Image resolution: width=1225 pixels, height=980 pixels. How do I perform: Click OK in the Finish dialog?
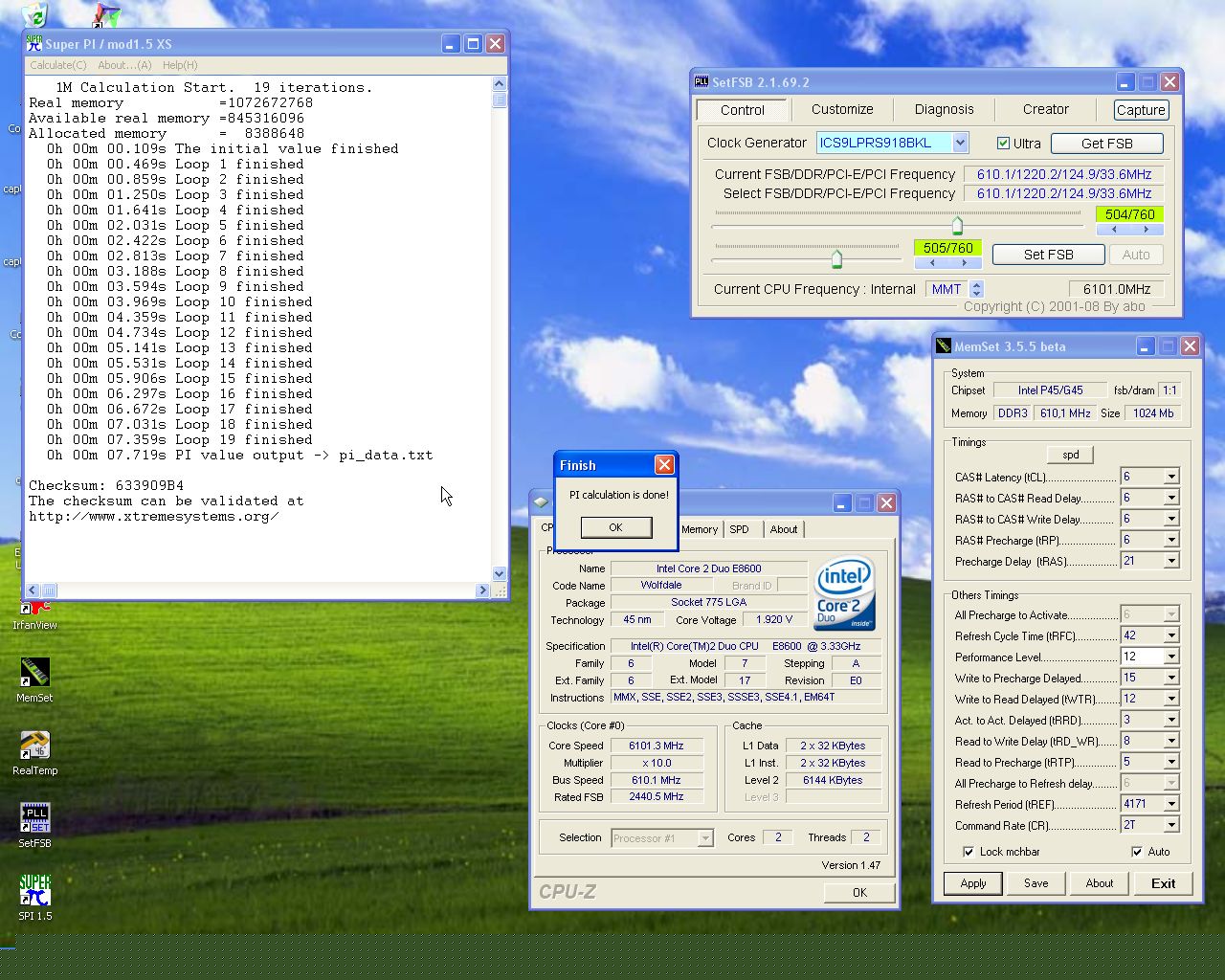[x=615, y=527]
